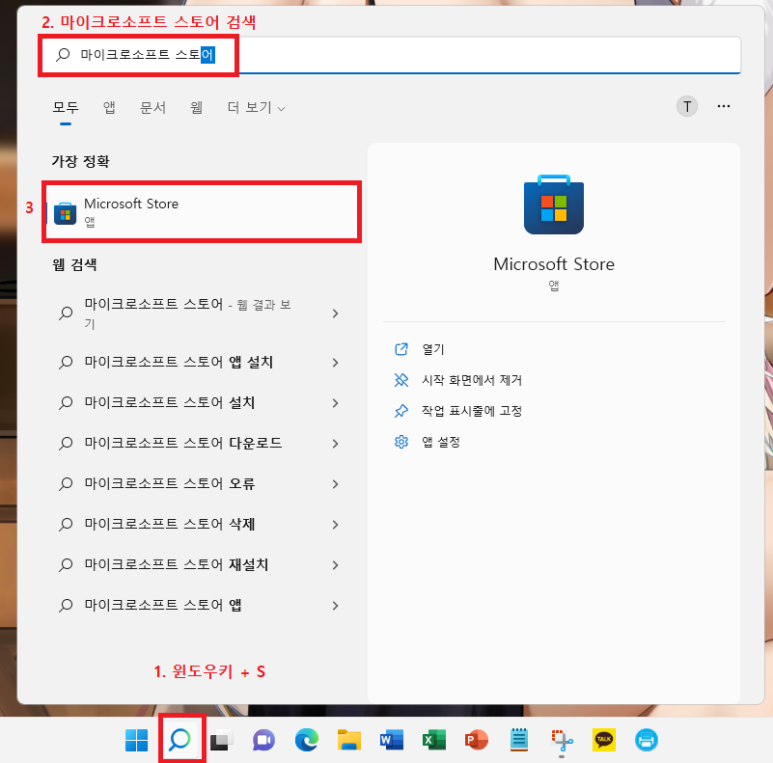
Task: Click 열기 to open Microsoft Store
Action: 433,349
